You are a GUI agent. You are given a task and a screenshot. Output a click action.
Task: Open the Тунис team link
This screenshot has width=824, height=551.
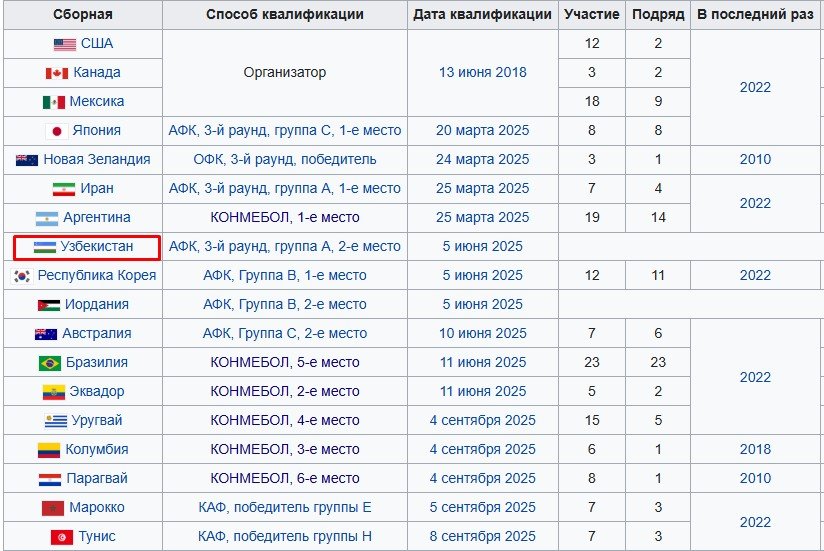pyautogui.click(x=97, y=536)
